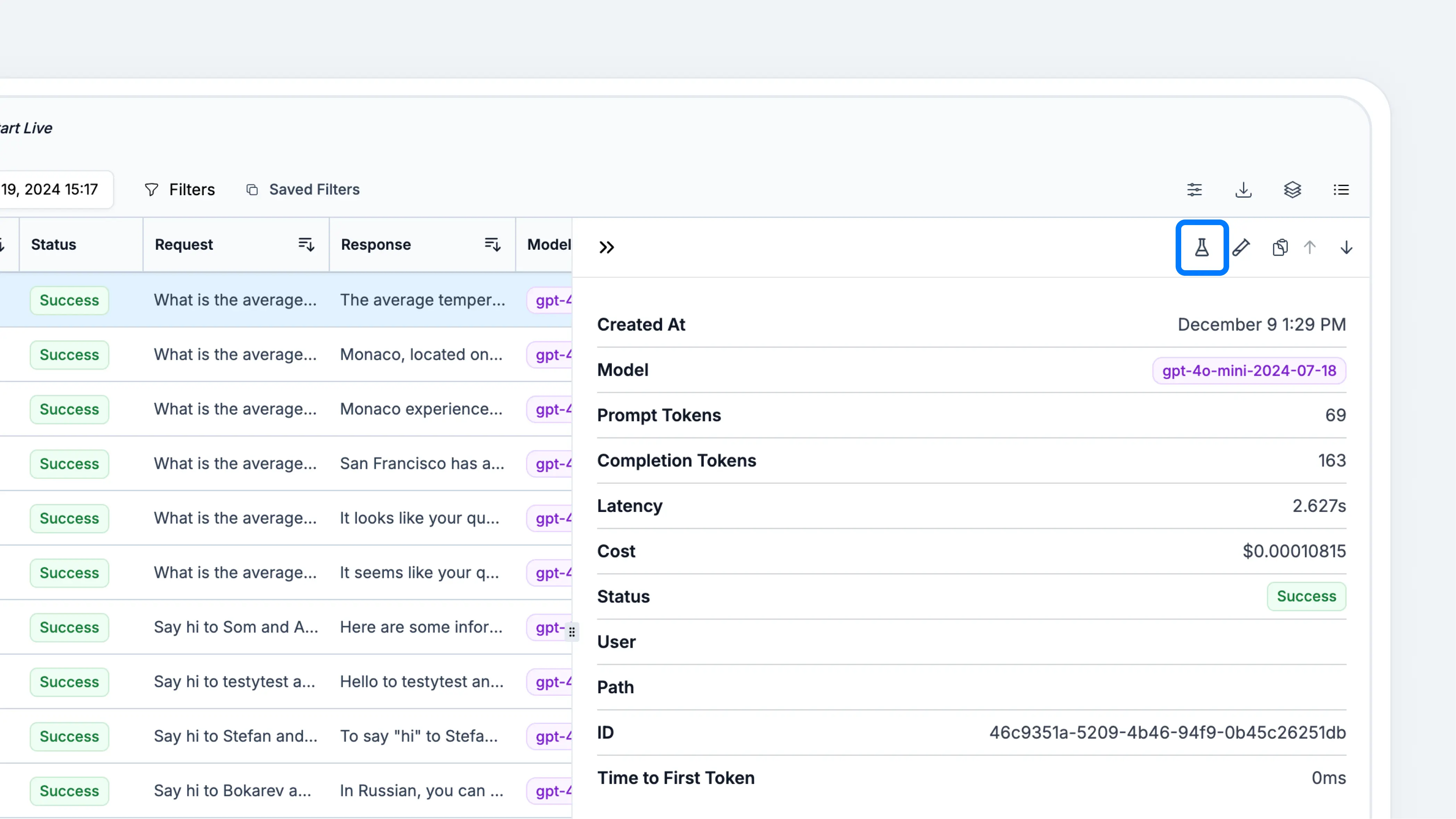Sort by the Request column
This screenshot has height=819, width=1456.
pyautogui.click(x=306, y=245)
